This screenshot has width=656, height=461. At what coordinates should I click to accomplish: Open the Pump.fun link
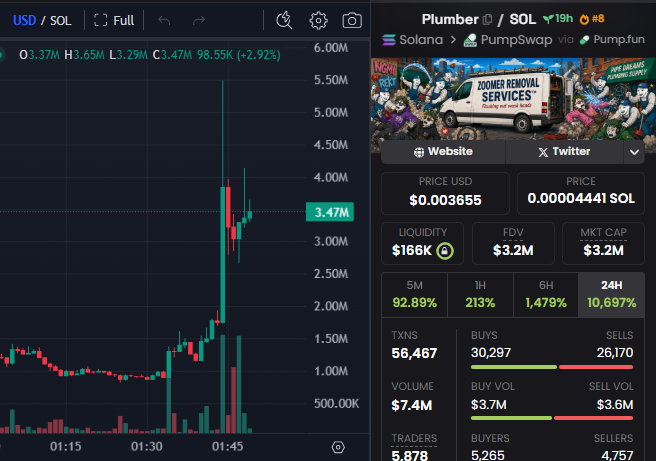point(612,39)
